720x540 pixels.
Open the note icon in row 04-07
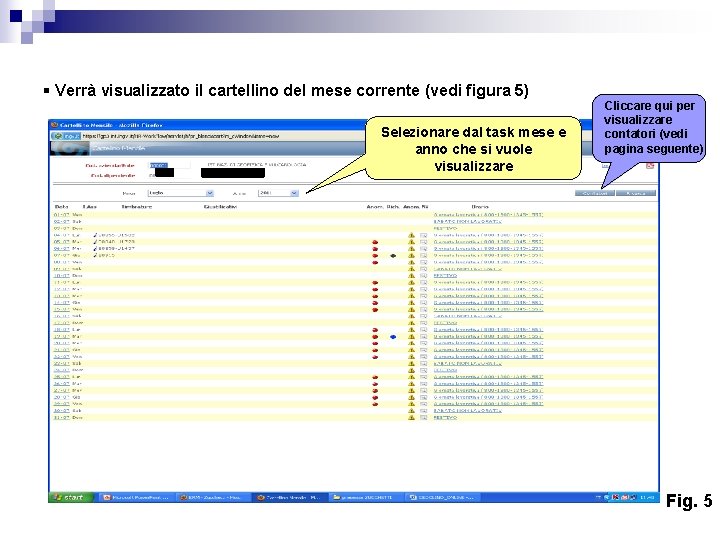[424, 235]
